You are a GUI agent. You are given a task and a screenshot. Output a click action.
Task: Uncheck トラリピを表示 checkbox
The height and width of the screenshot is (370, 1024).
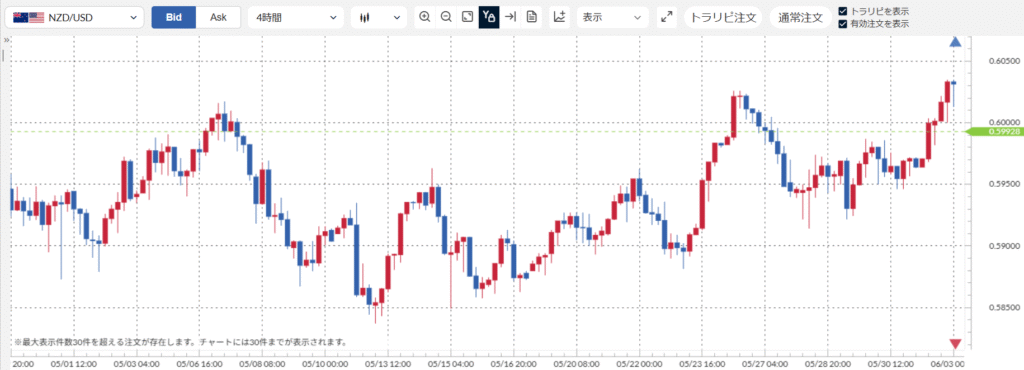tap(843, 11)
